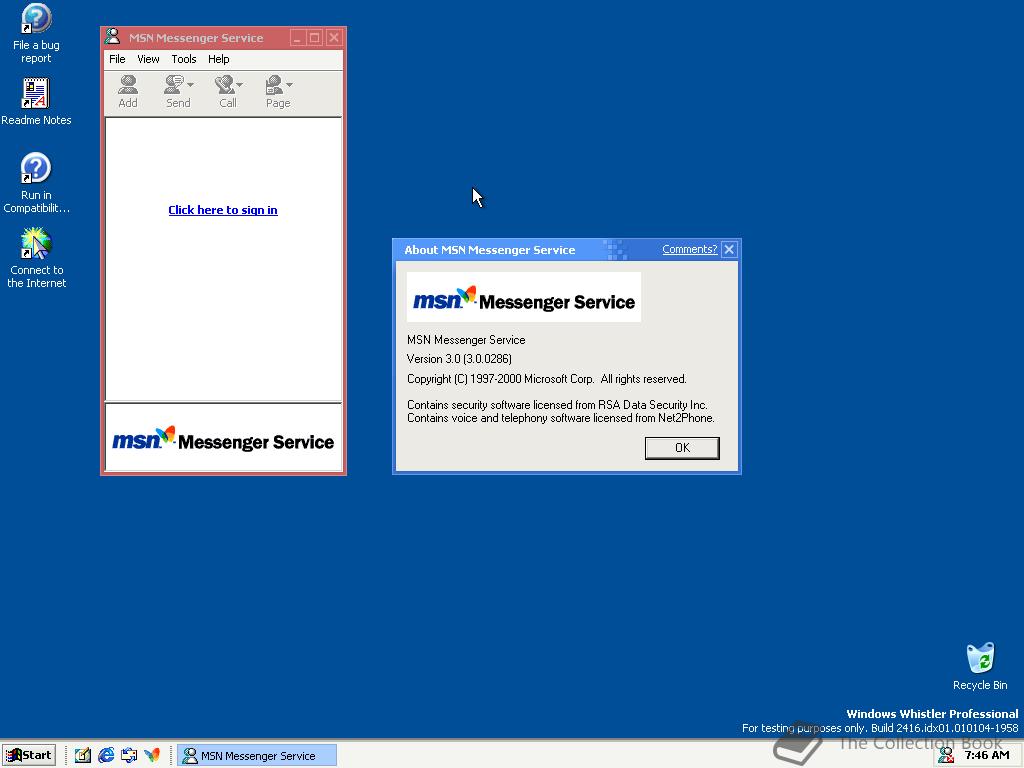This screenshot has width=1024, height=768.
Task: Select the File a bug report desktop icon
Action: (x=36, y=34)
